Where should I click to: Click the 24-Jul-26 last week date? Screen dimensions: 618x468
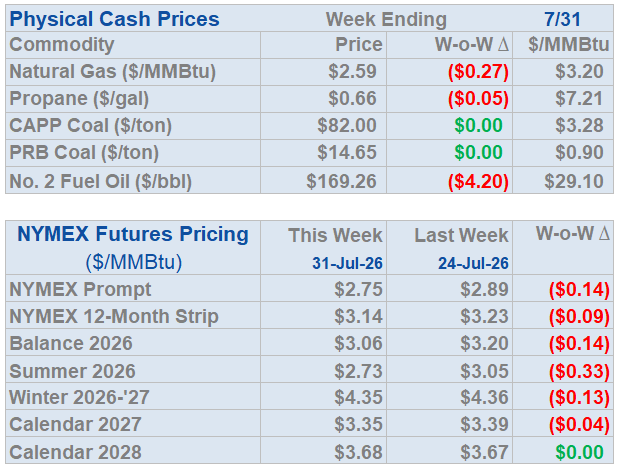coord(473,263)
